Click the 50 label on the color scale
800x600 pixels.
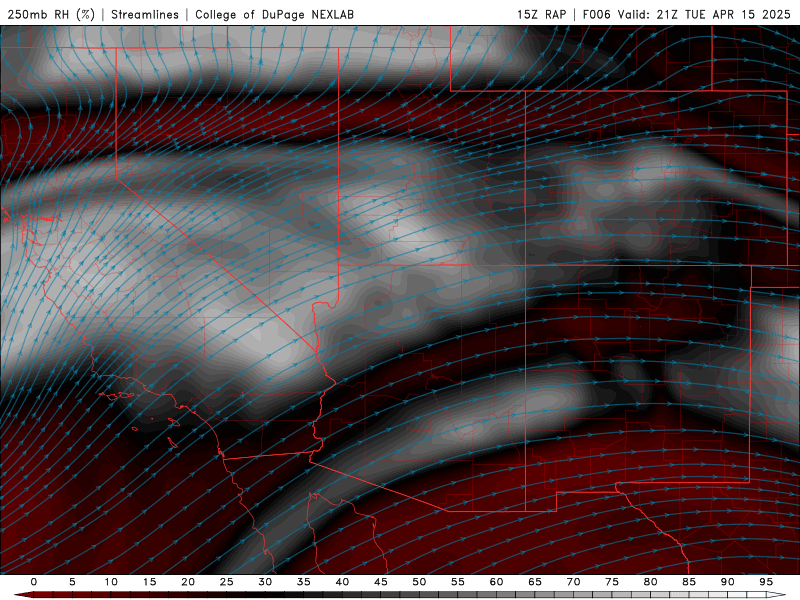(419, 582)
